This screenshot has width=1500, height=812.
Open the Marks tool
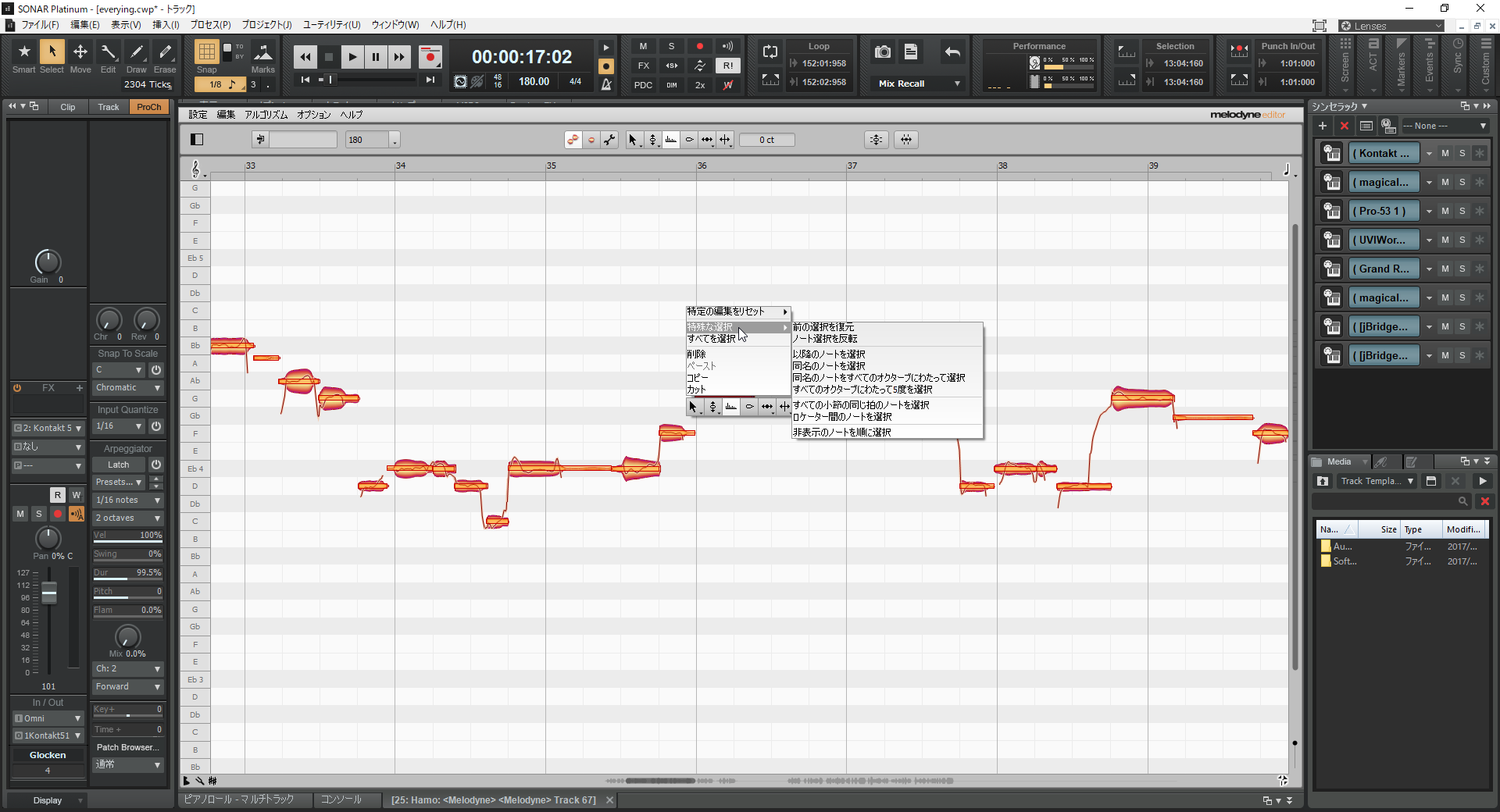click(263, 57)
